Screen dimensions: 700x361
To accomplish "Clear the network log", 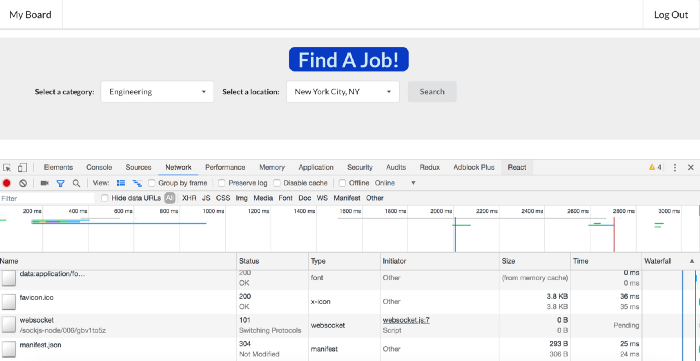I will point(23,183).
